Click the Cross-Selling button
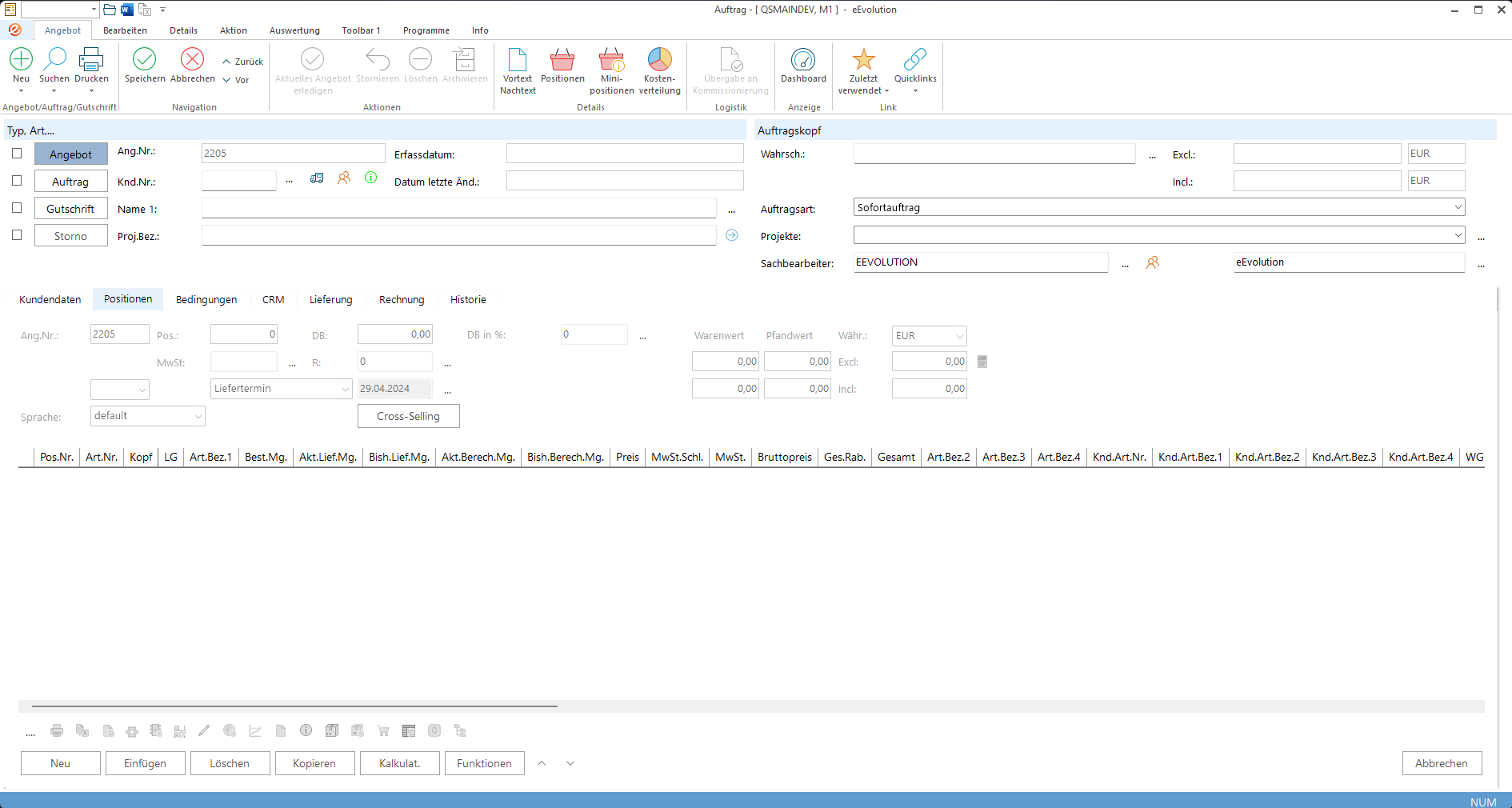 click(x=408, y=416)
